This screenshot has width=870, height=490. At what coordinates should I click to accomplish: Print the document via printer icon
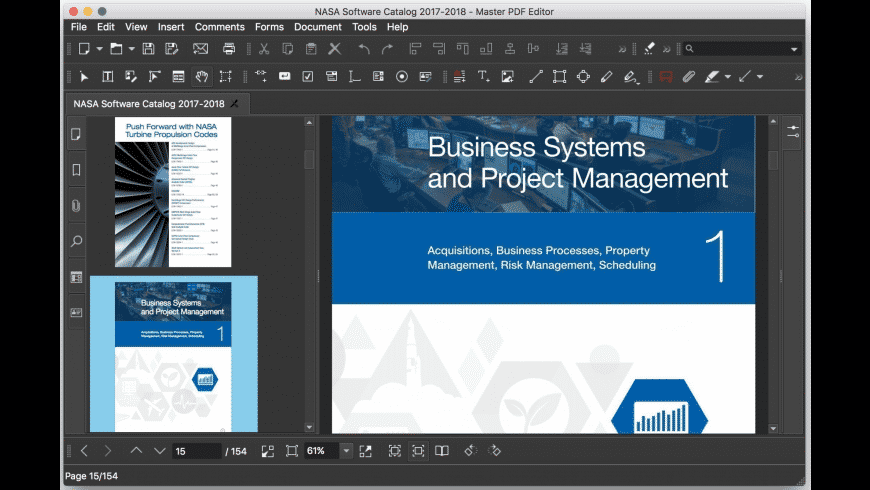(x=229, y=49)
